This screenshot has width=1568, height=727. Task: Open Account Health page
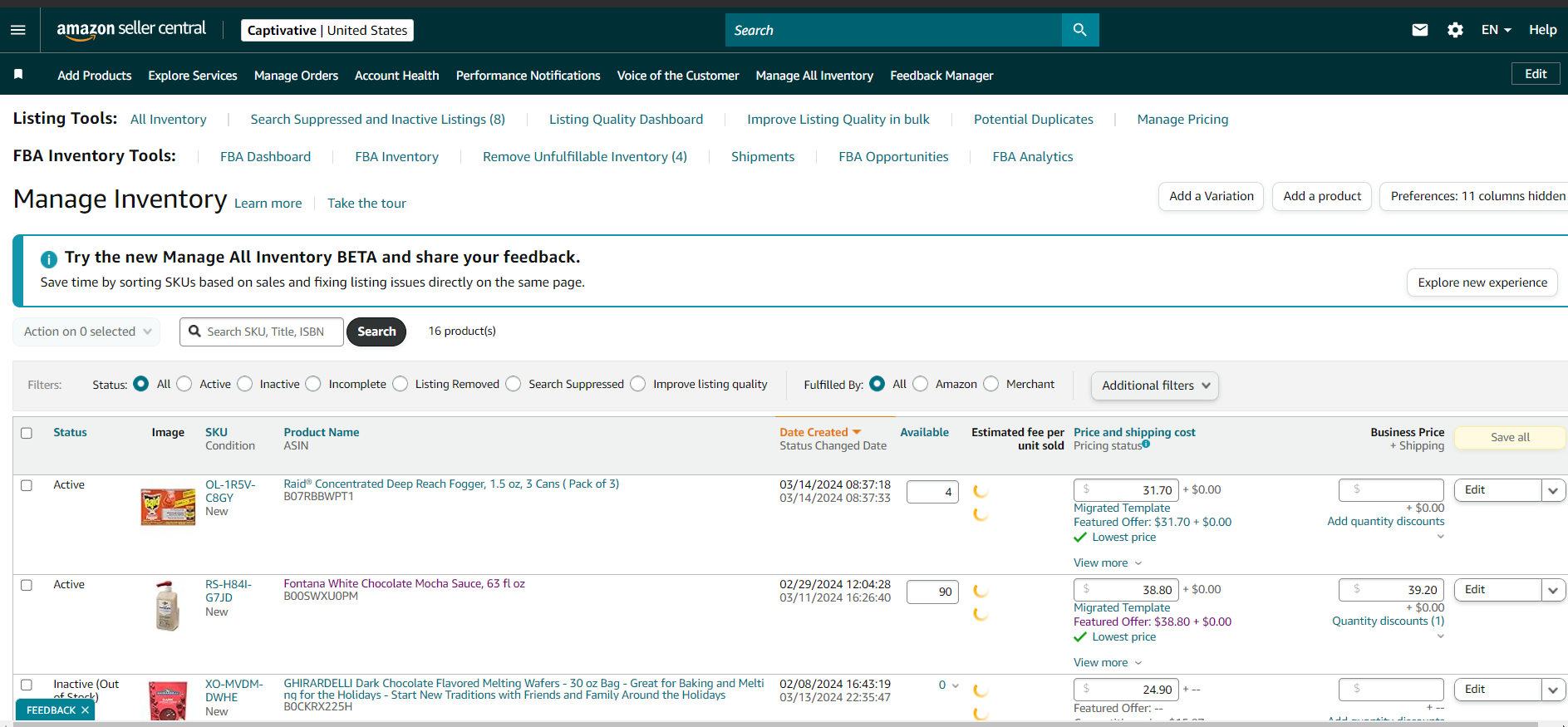coord(397,76)
